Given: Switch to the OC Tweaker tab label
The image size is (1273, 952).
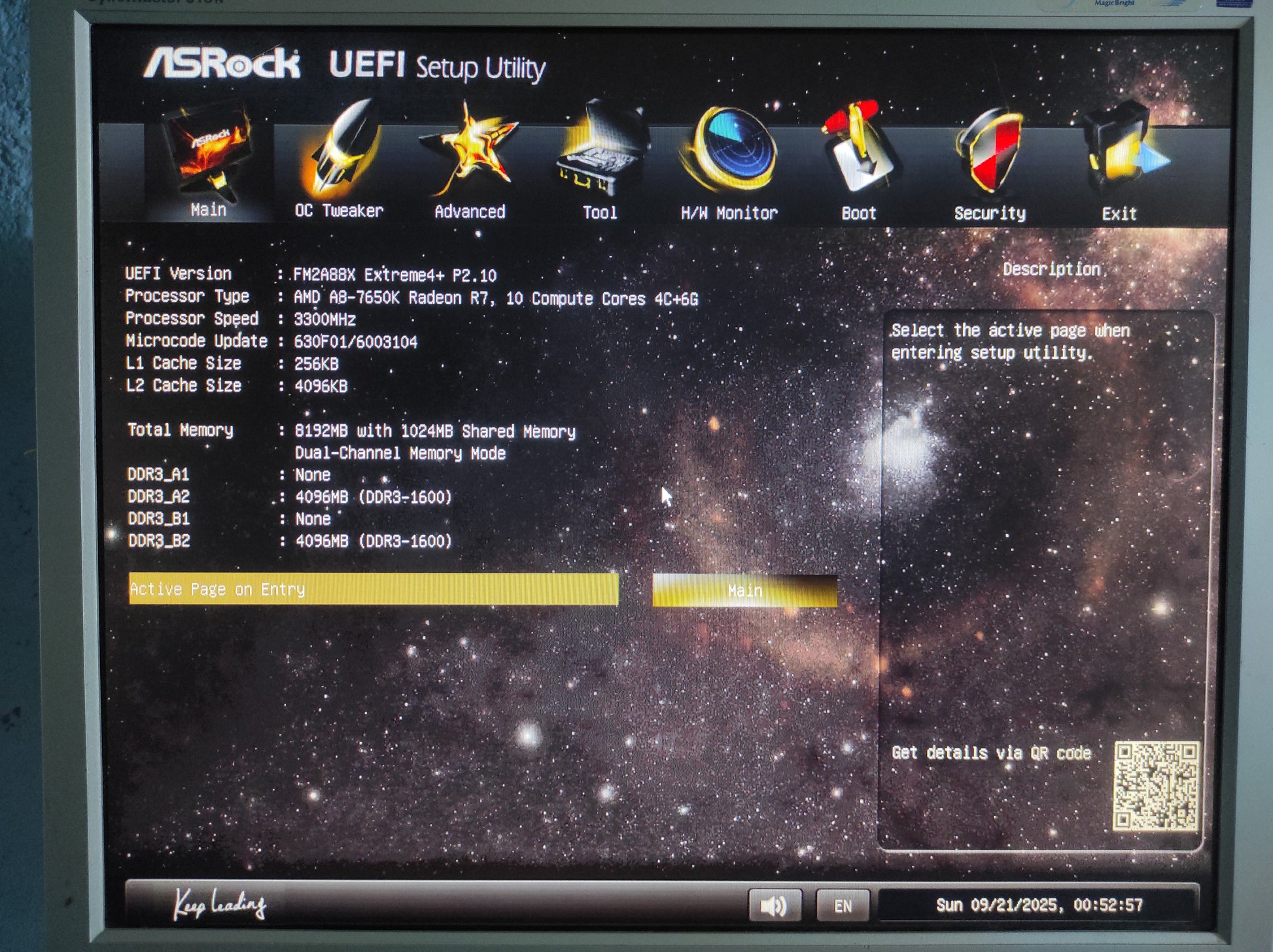Looking at the screenshot, I should click(339, 211).
